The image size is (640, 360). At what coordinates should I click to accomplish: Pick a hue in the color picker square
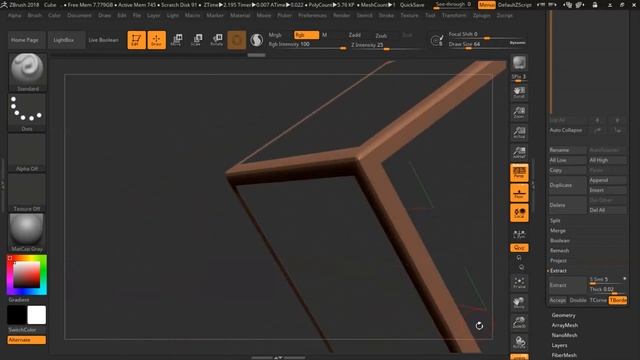coord(27,274)
